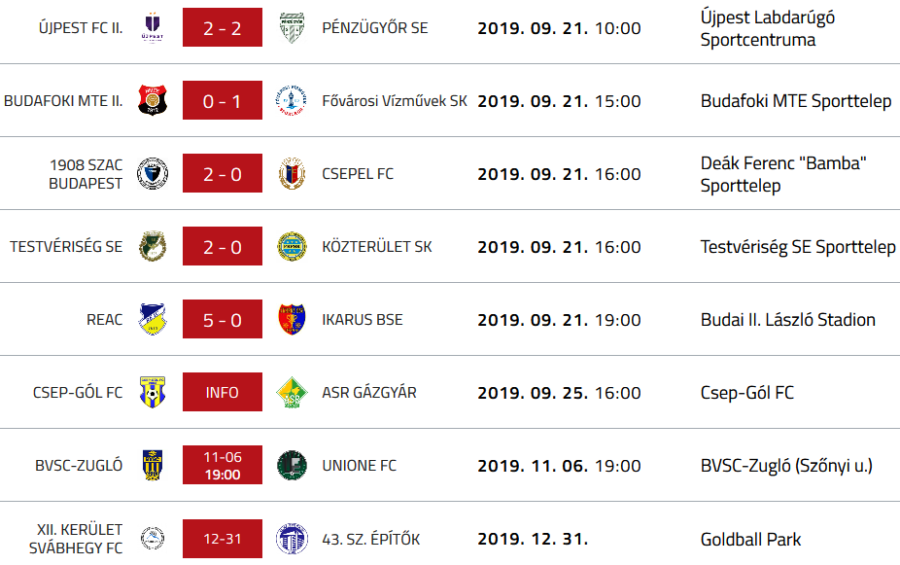Click the Újpest FC II. team crest
900x565 pixels.
[152, 28]
